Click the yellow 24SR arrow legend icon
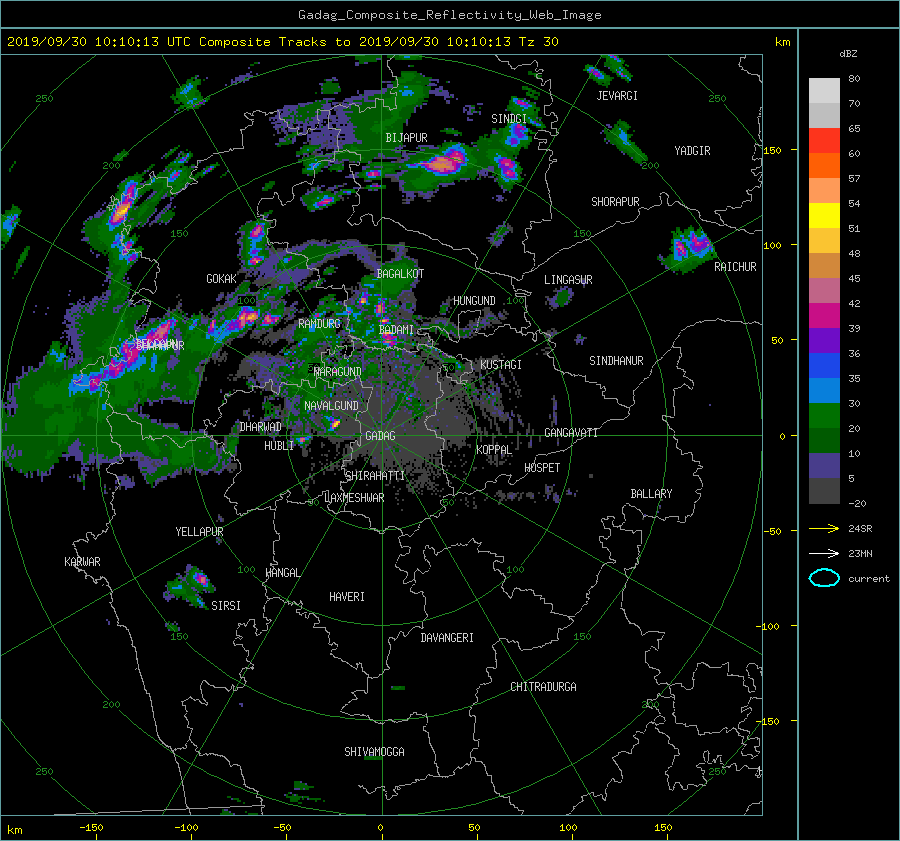Image resolution: width=900 pixels, height=841 pixels. tap(824, 528)
